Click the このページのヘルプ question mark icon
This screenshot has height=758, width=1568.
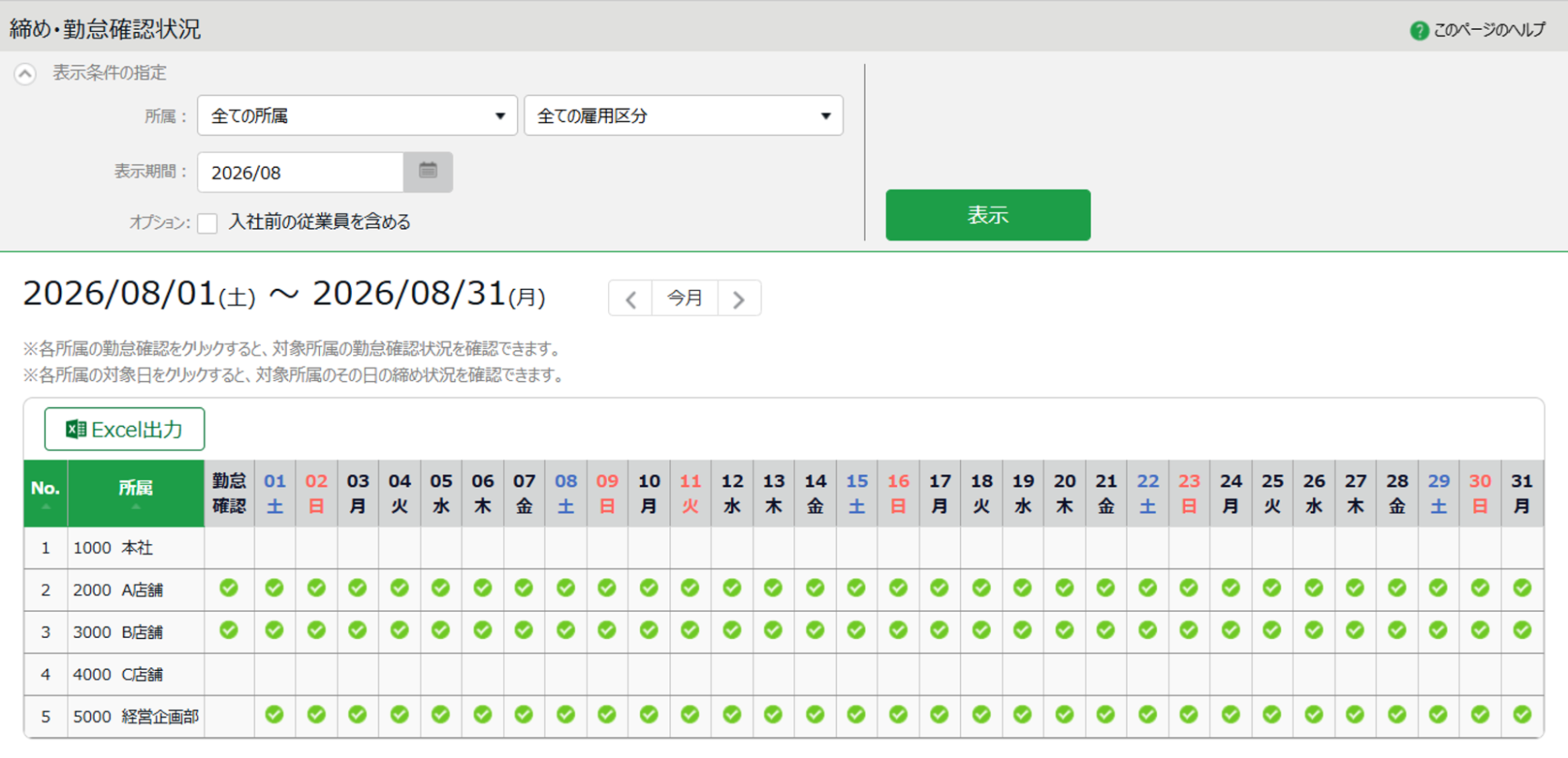(x=1418, y=31)
